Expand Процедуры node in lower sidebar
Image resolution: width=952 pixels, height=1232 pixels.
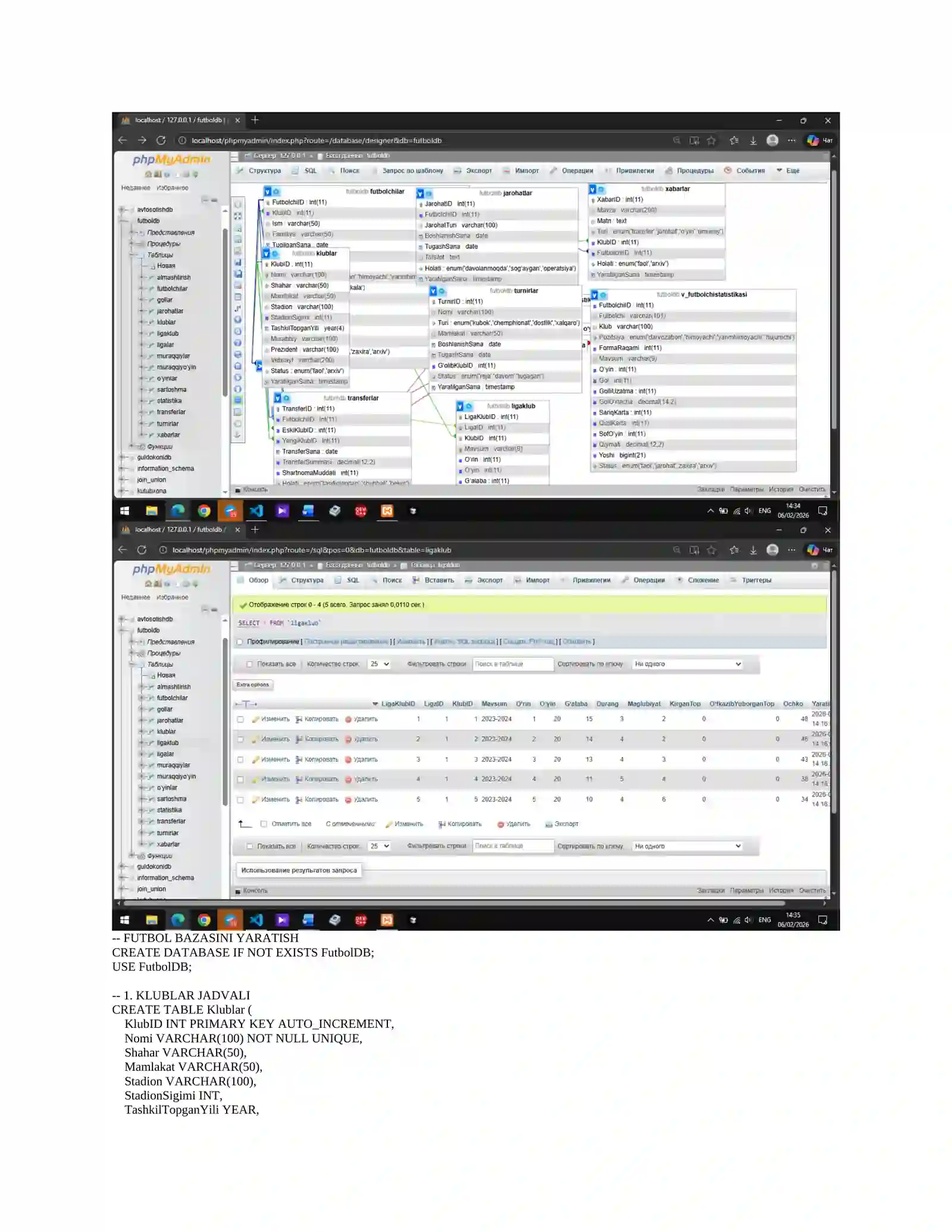click(x=132, y=653)
